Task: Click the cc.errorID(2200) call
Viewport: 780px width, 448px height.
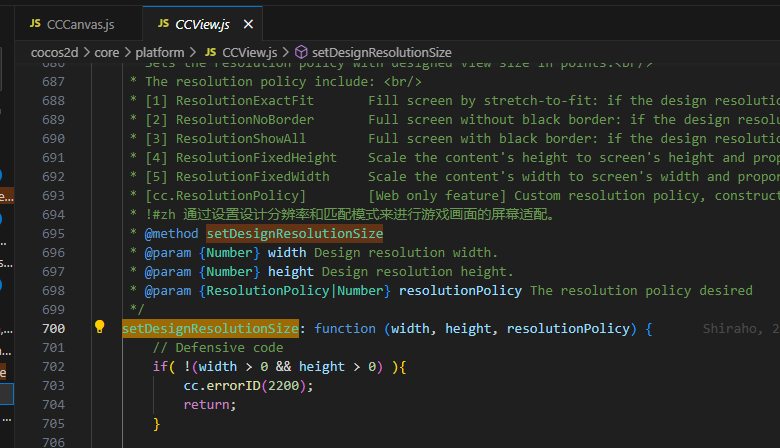Action: click(x=248, y=385)
